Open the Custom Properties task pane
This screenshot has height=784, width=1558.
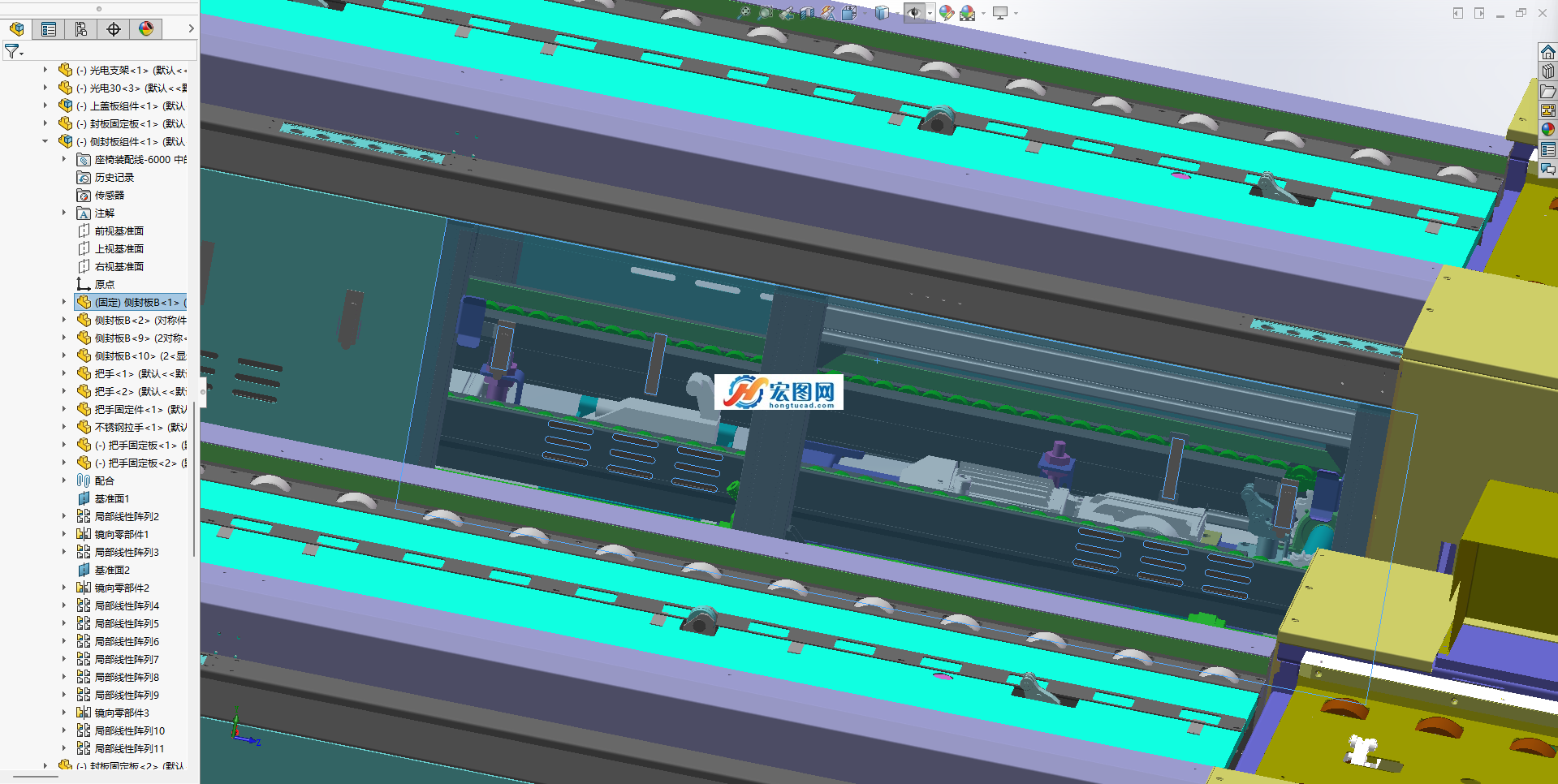pyautogui.click(x=1548, y=149)
